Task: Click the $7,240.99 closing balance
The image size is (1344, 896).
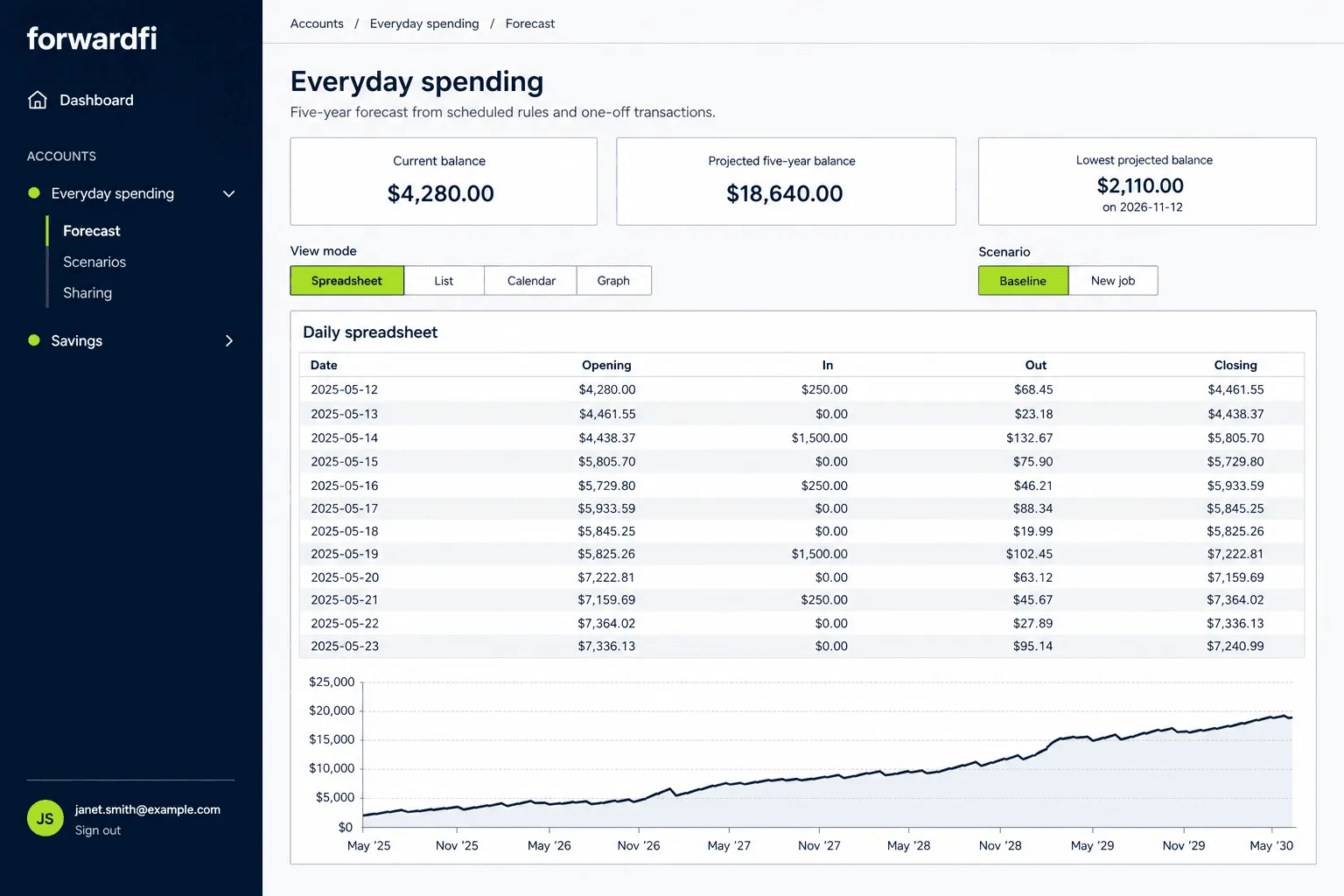Action: [x=1235, y=646]
